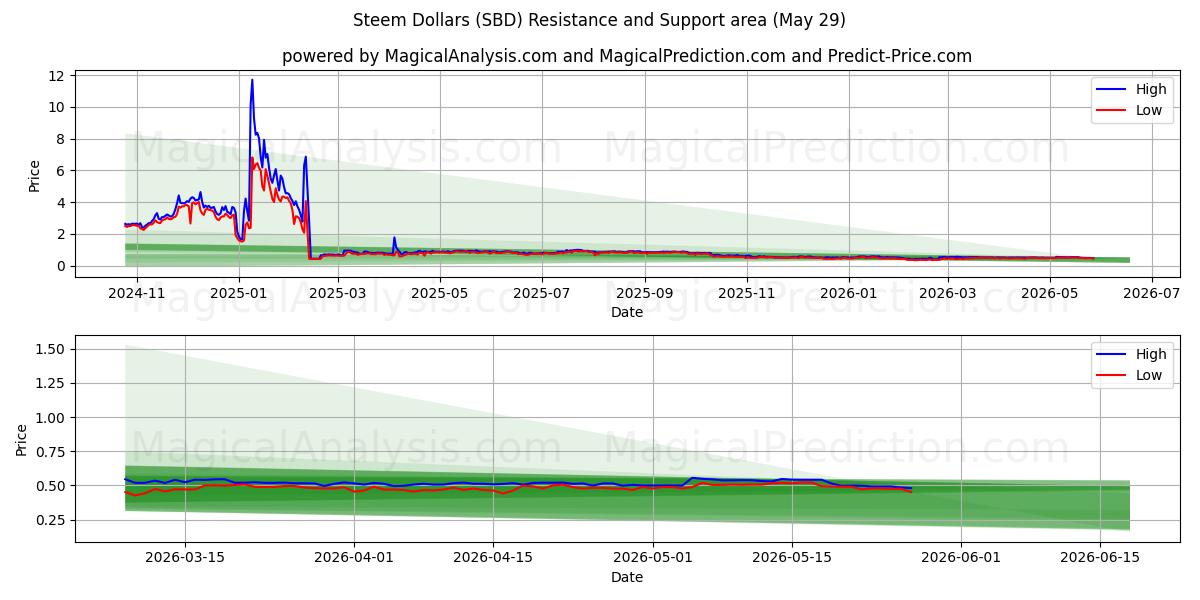Image resolution: width=1200 pixels, height=600 pixels.
Task: Click the '0.75' price tick on the bottom chart
Action: pyautogui.click(x=51, y=452)
